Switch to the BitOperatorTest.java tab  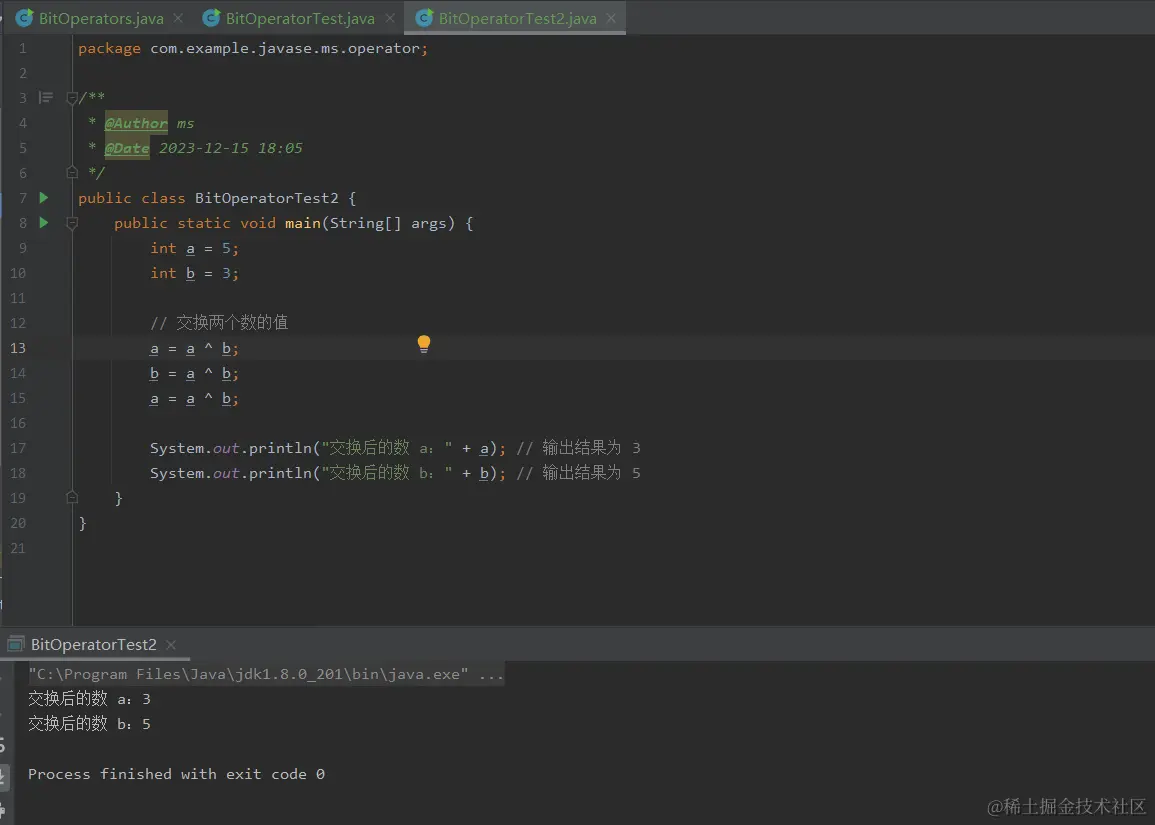point(300,18)
